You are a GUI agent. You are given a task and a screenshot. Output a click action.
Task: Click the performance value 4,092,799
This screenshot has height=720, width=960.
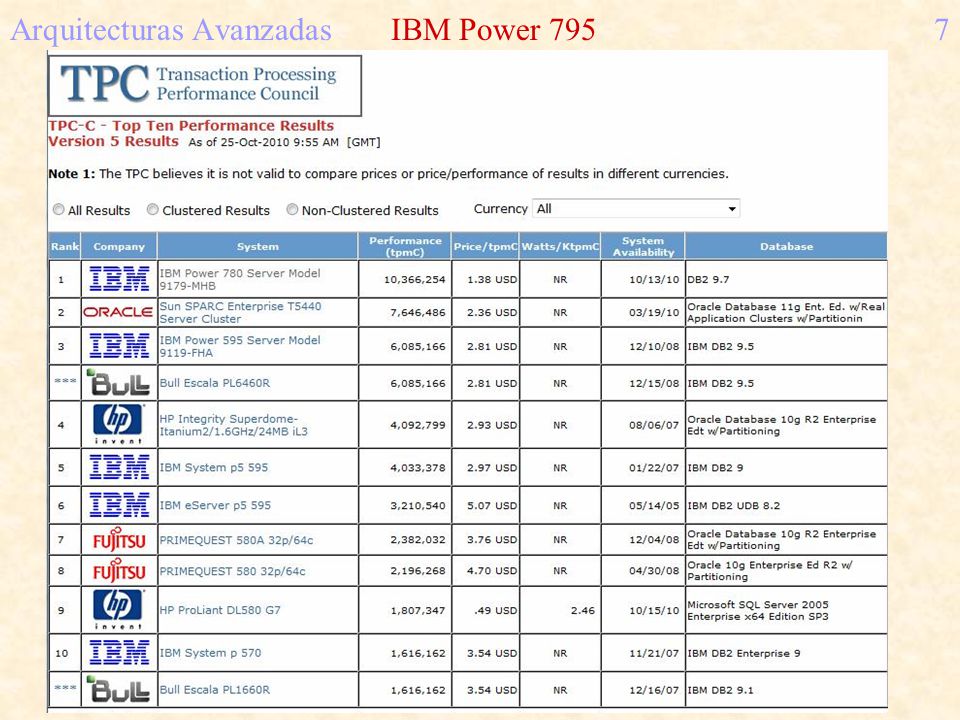coord(418,425)
